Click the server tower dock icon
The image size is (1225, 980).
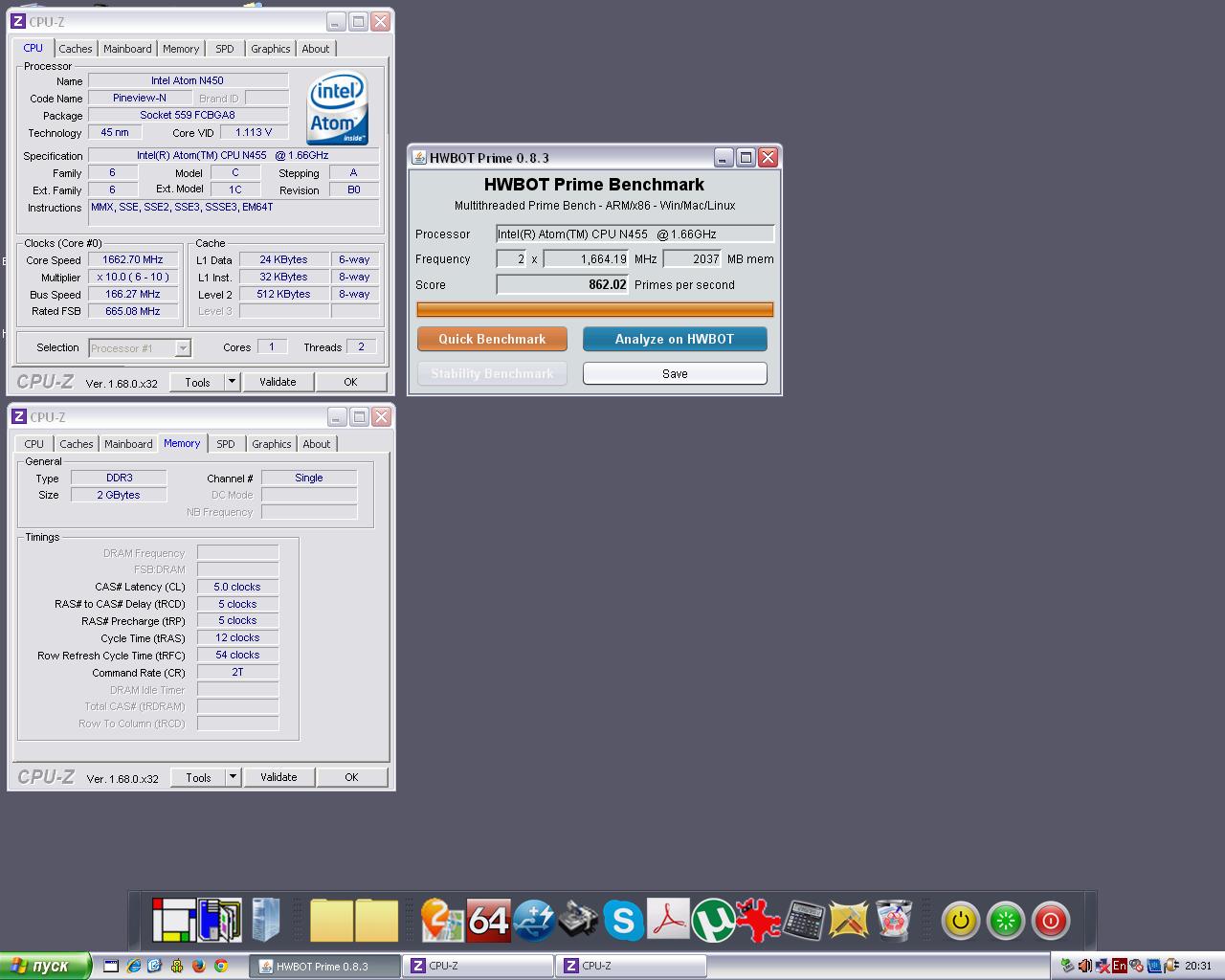click(x=265, y=920)
